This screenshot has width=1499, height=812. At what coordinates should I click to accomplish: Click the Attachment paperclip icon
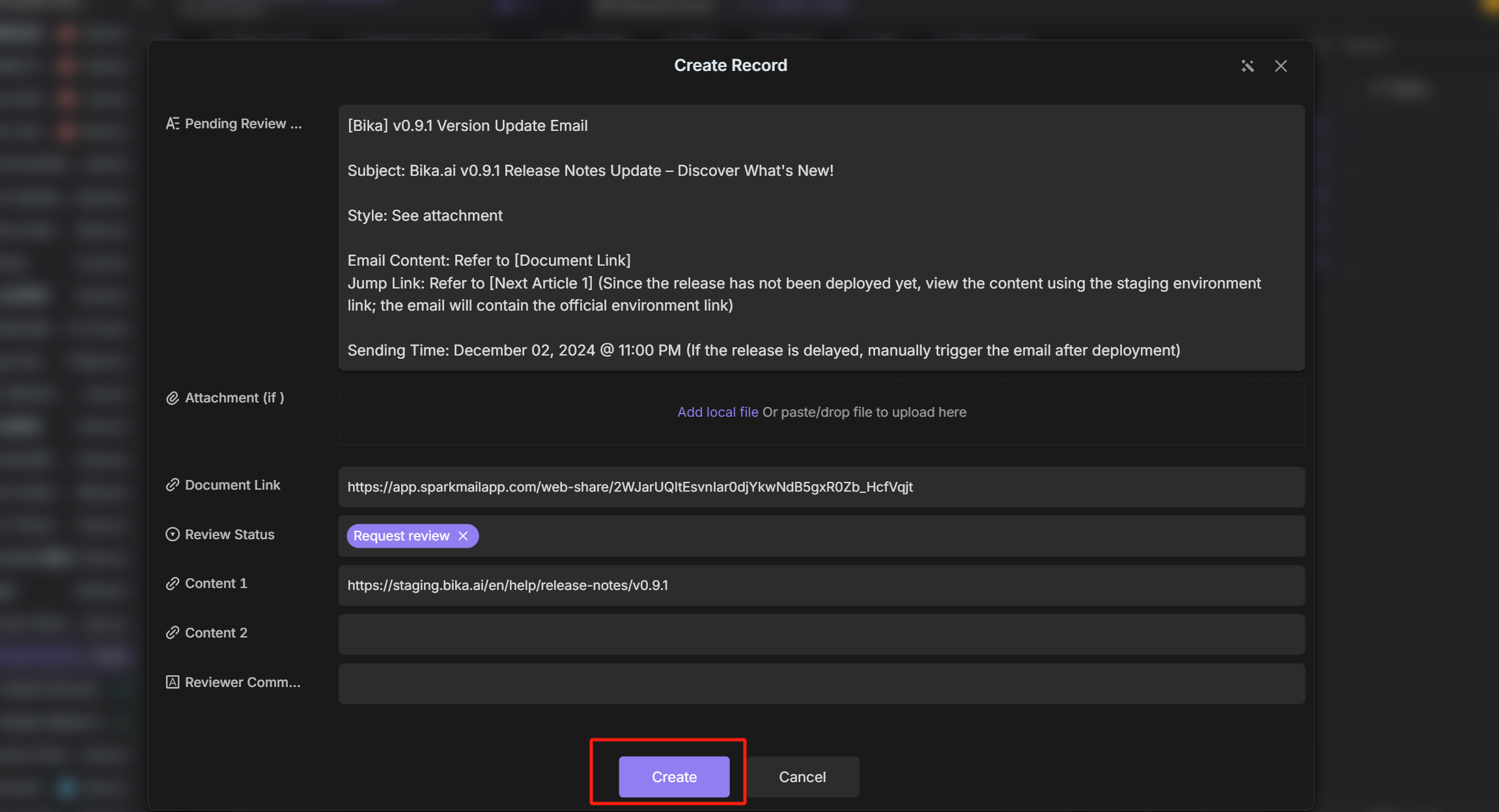(x=172, y=398)
